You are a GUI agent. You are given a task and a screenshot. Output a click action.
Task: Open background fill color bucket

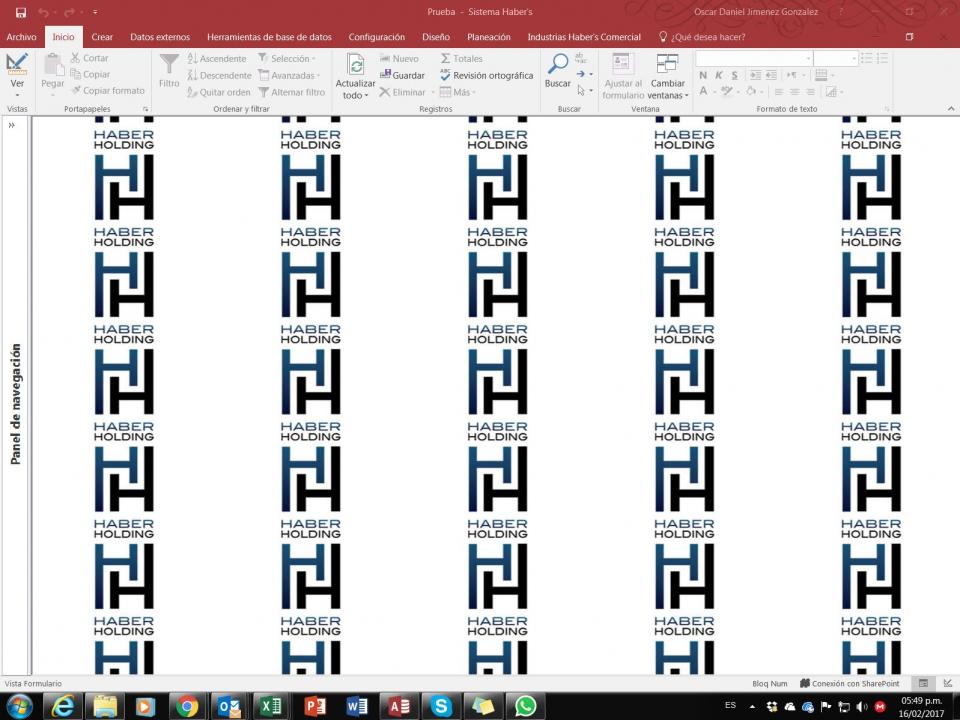pyautogui.click(x=754, y=92)
